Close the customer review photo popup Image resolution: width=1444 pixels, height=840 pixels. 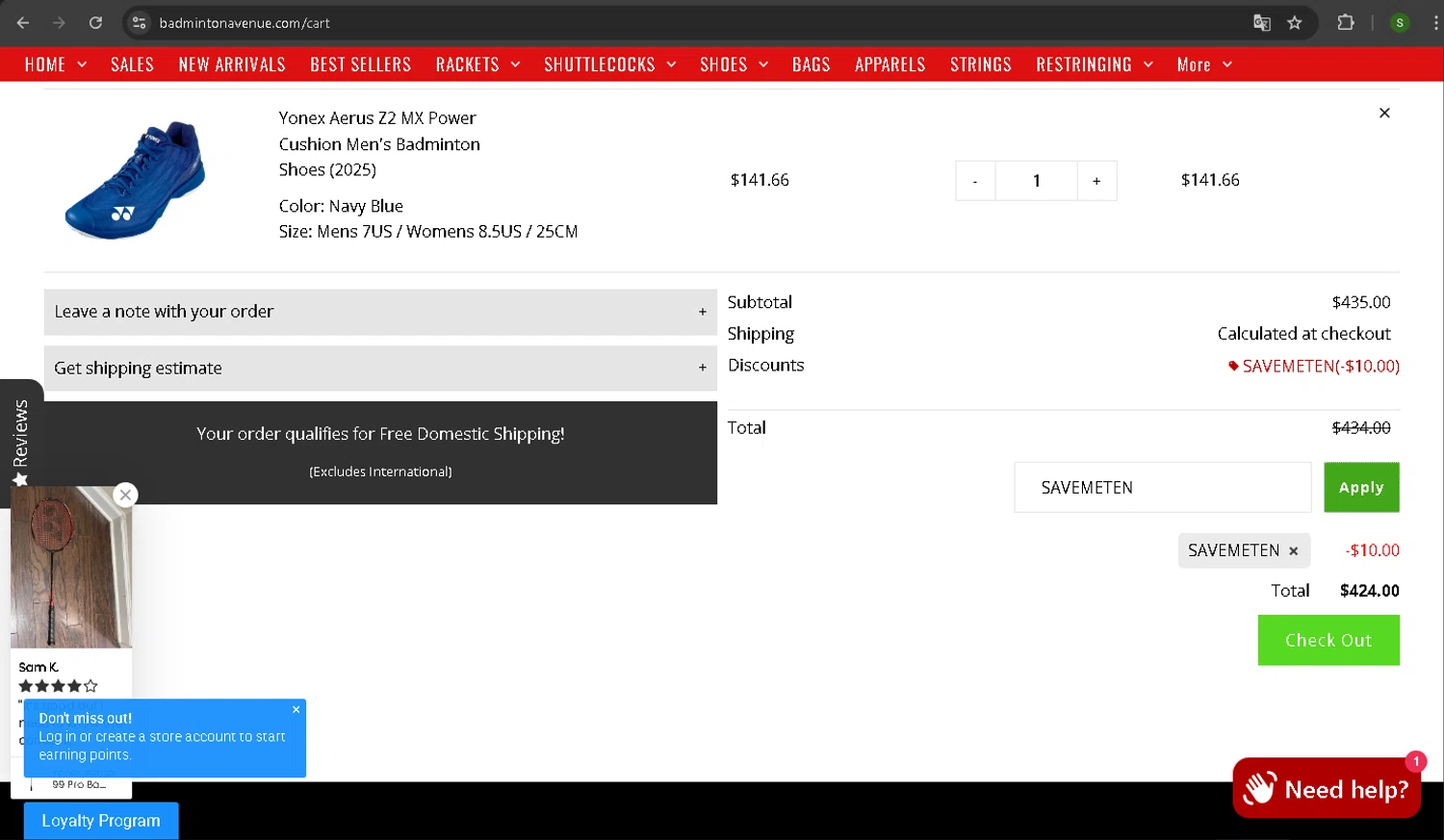click(x=125, y=495)
